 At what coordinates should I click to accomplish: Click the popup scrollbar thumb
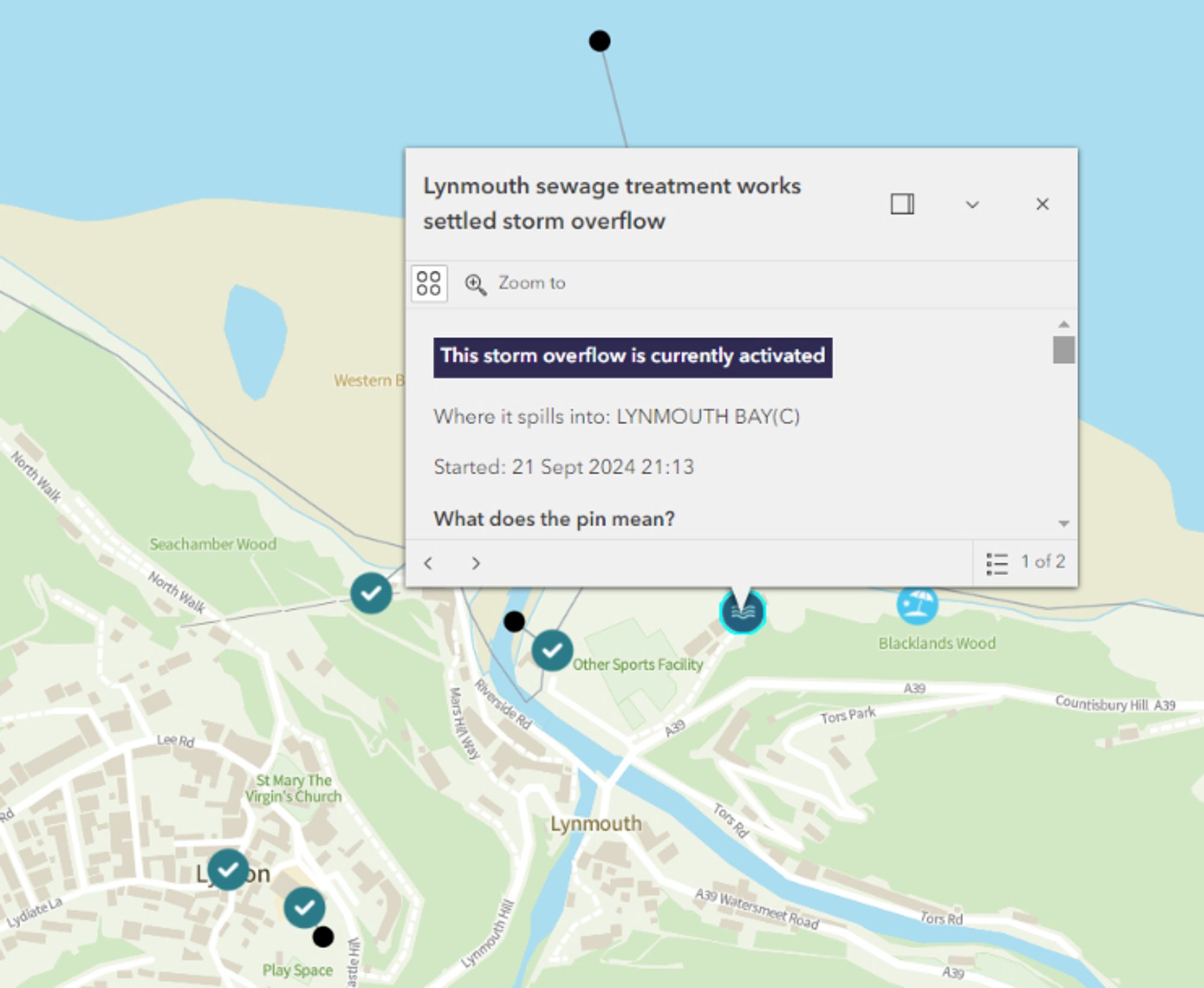pyautogui.click(x=1064, y=350)
